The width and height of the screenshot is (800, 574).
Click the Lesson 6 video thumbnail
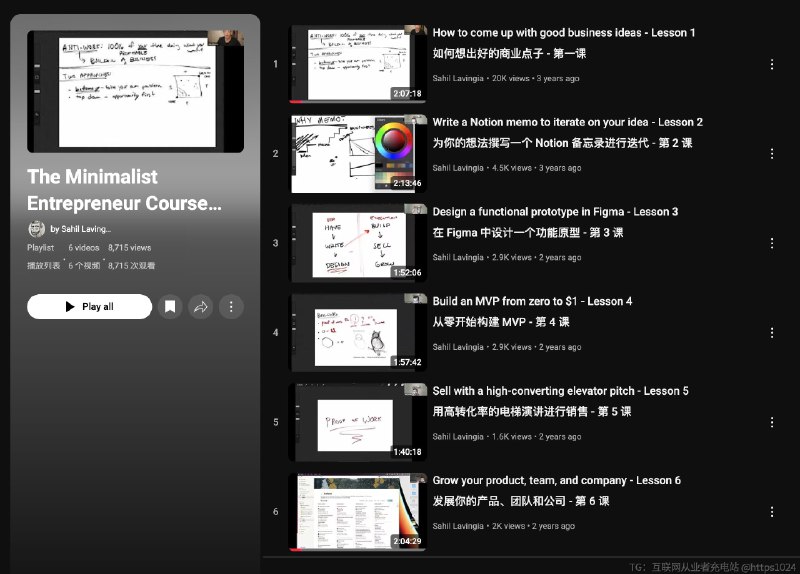click(x=358, y=511)
